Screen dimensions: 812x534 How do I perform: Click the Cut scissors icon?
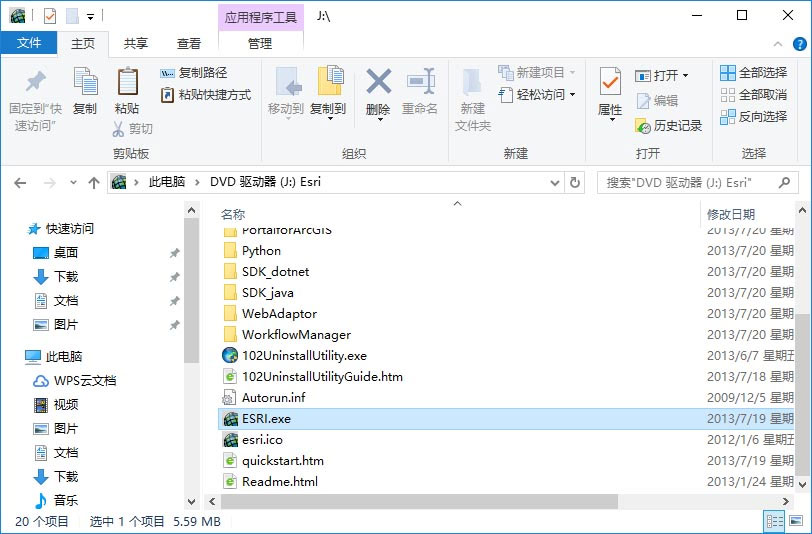click(119, 129)
